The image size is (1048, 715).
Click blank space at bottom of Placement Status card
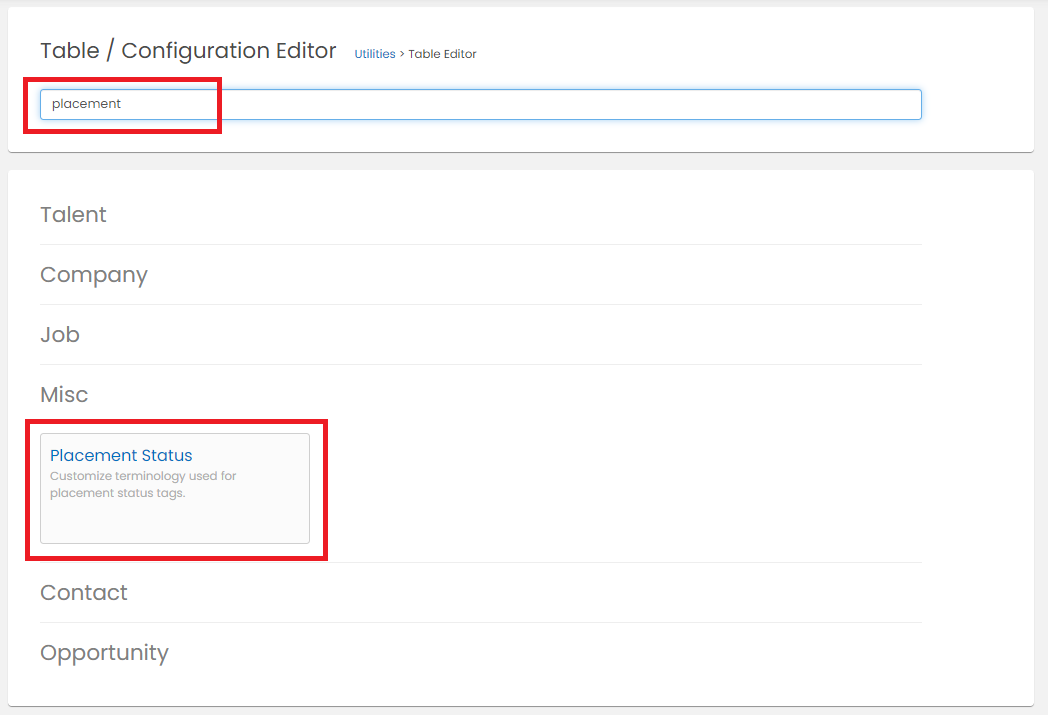(x=175, y=525)
